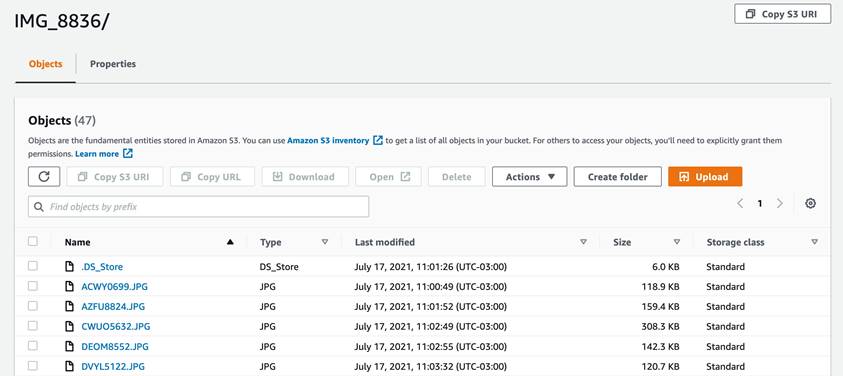Screen dimensions: 843x376
Task: Click the Copy URL button
Action: tap(212, 176)
